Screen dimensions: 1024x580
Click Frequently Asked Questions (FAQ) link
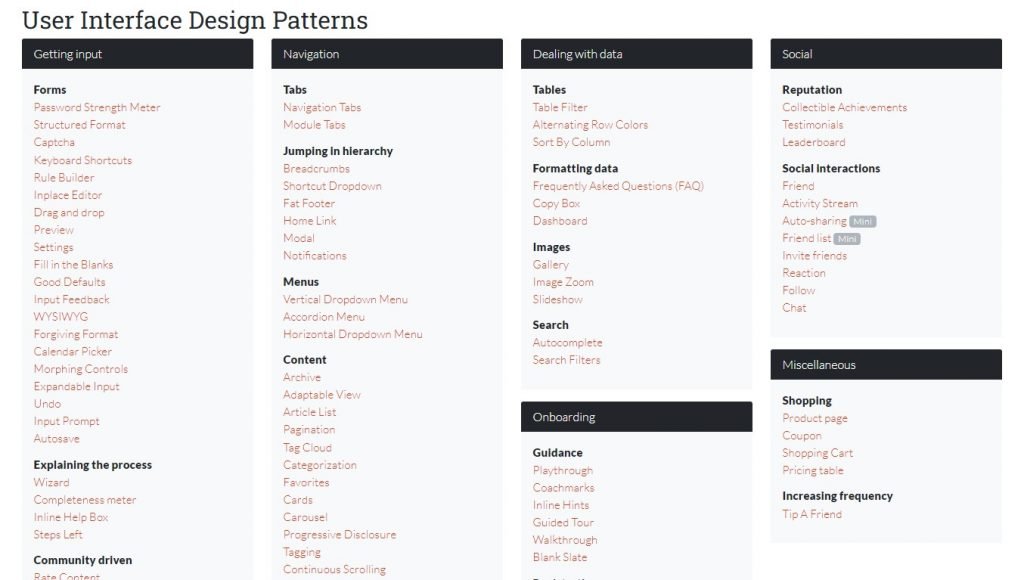pos(618,186)
